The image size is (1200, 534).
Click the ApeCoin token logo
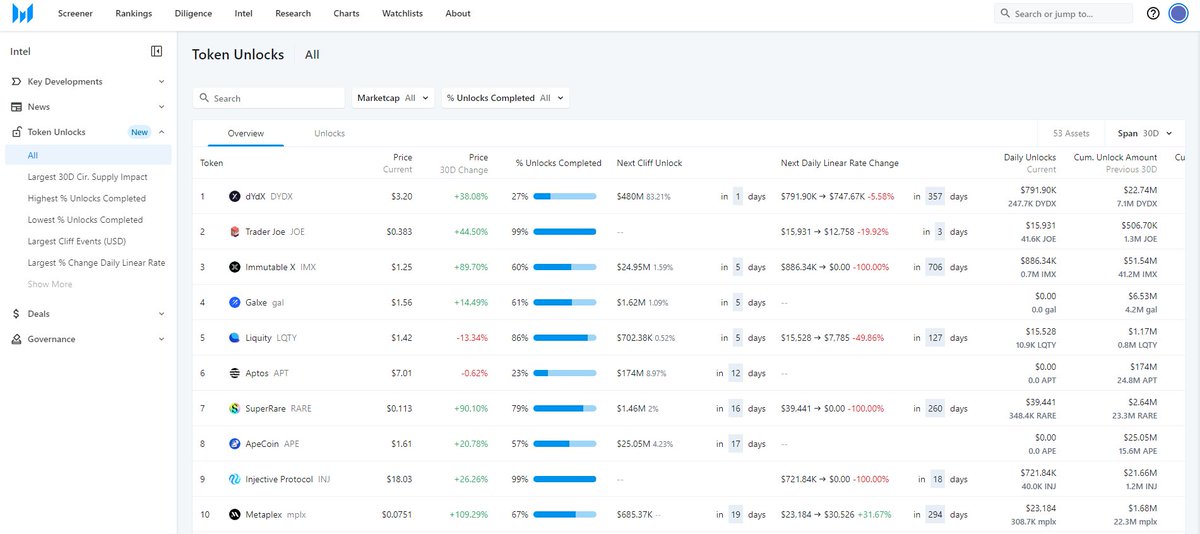235,444
